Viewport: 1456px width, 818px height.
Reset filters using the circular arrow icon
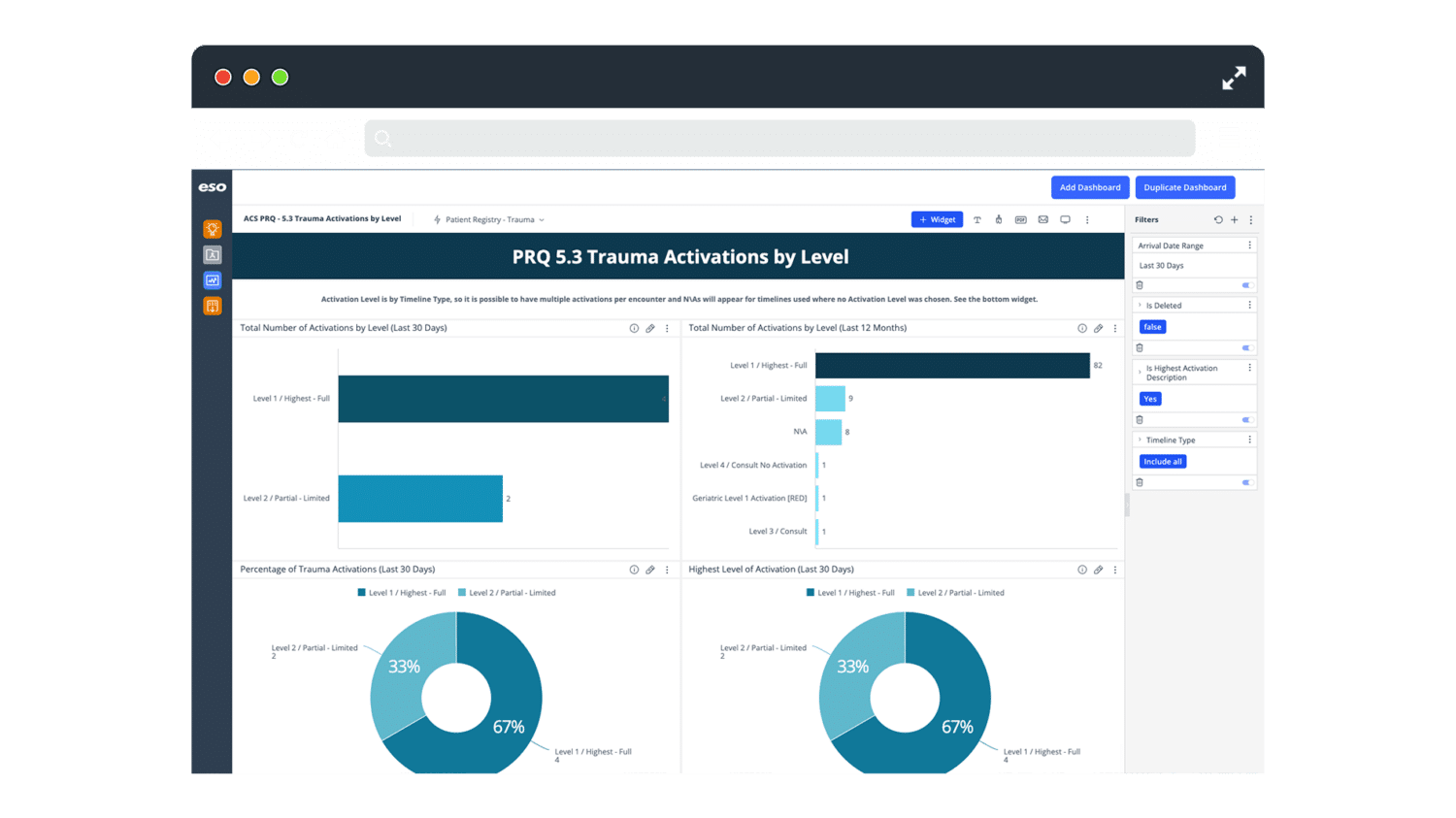[1218, 219]
